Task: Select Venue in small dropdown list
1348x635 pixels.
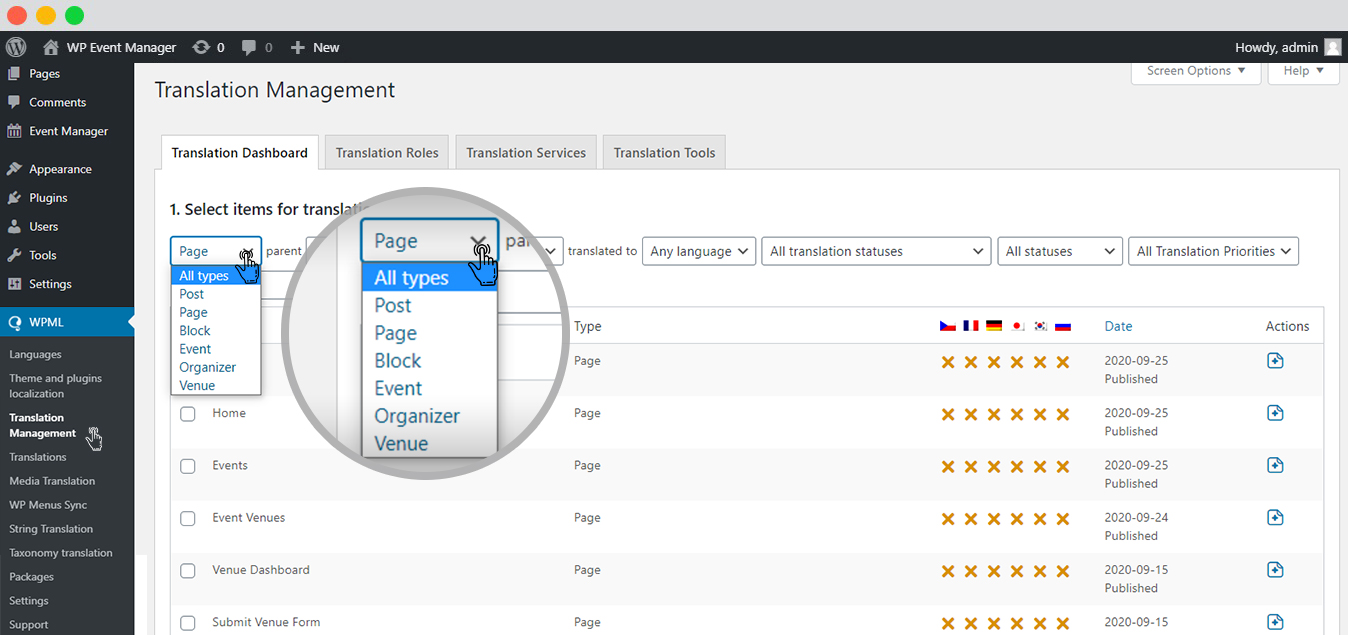Action: [x=216, y=385]
